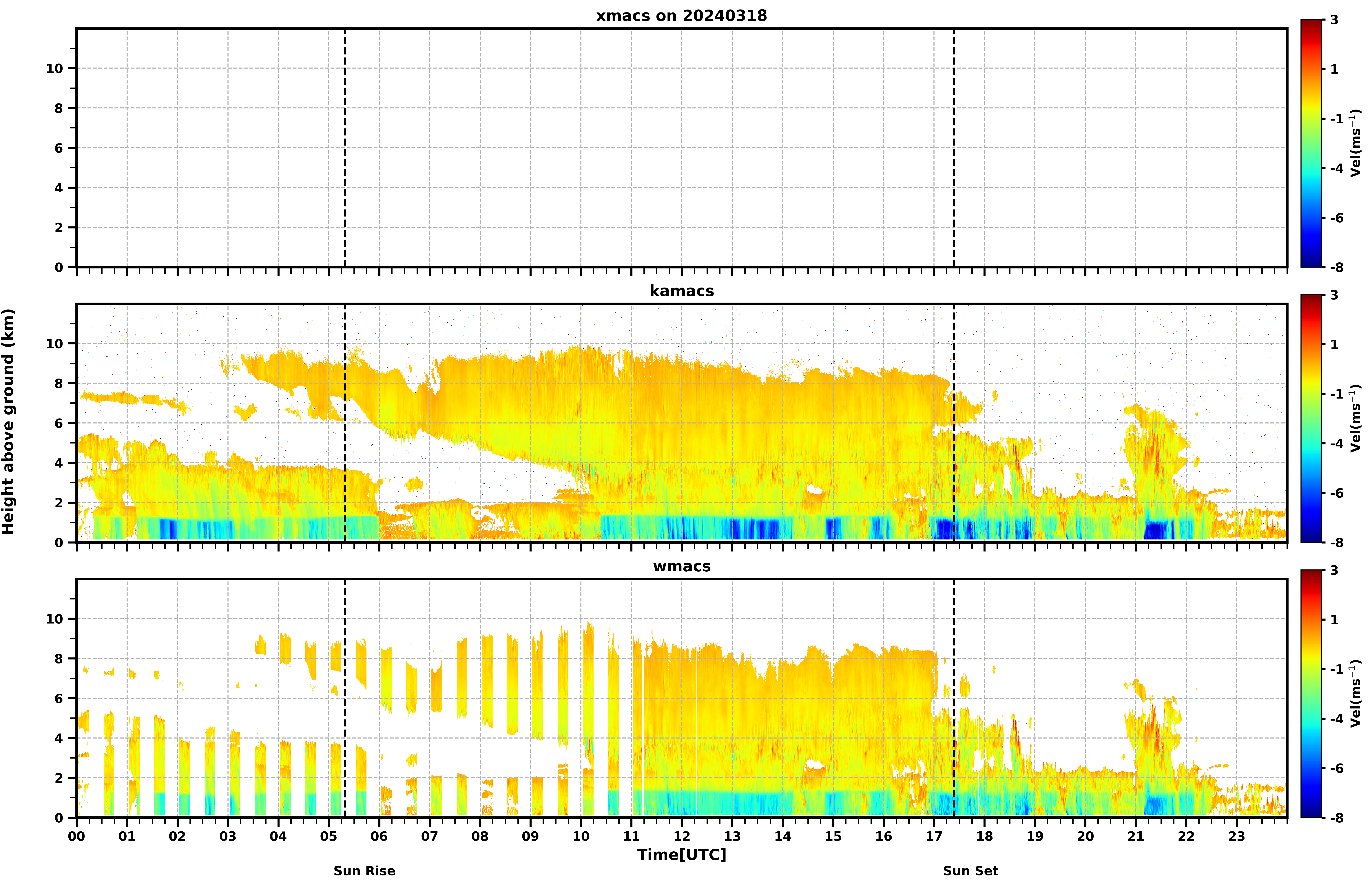
Task: Click the Time[UTC] axis label
Action: pyautogui.click(x=682, y=855)
